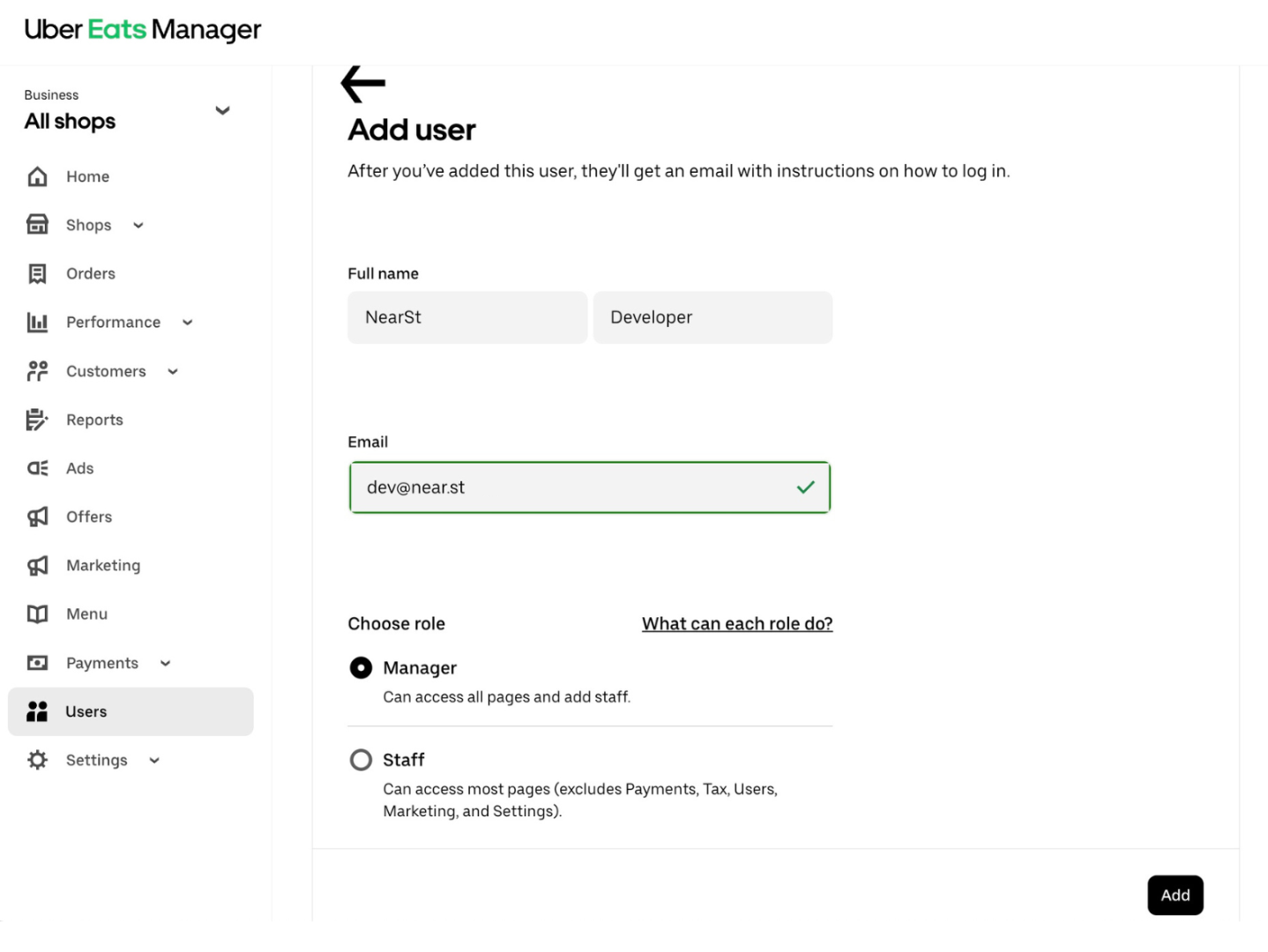Image resolution: width=1268 pixels, height=952 pixels.
Task: Click the Ads icon in sidebar
Action: 37,468
